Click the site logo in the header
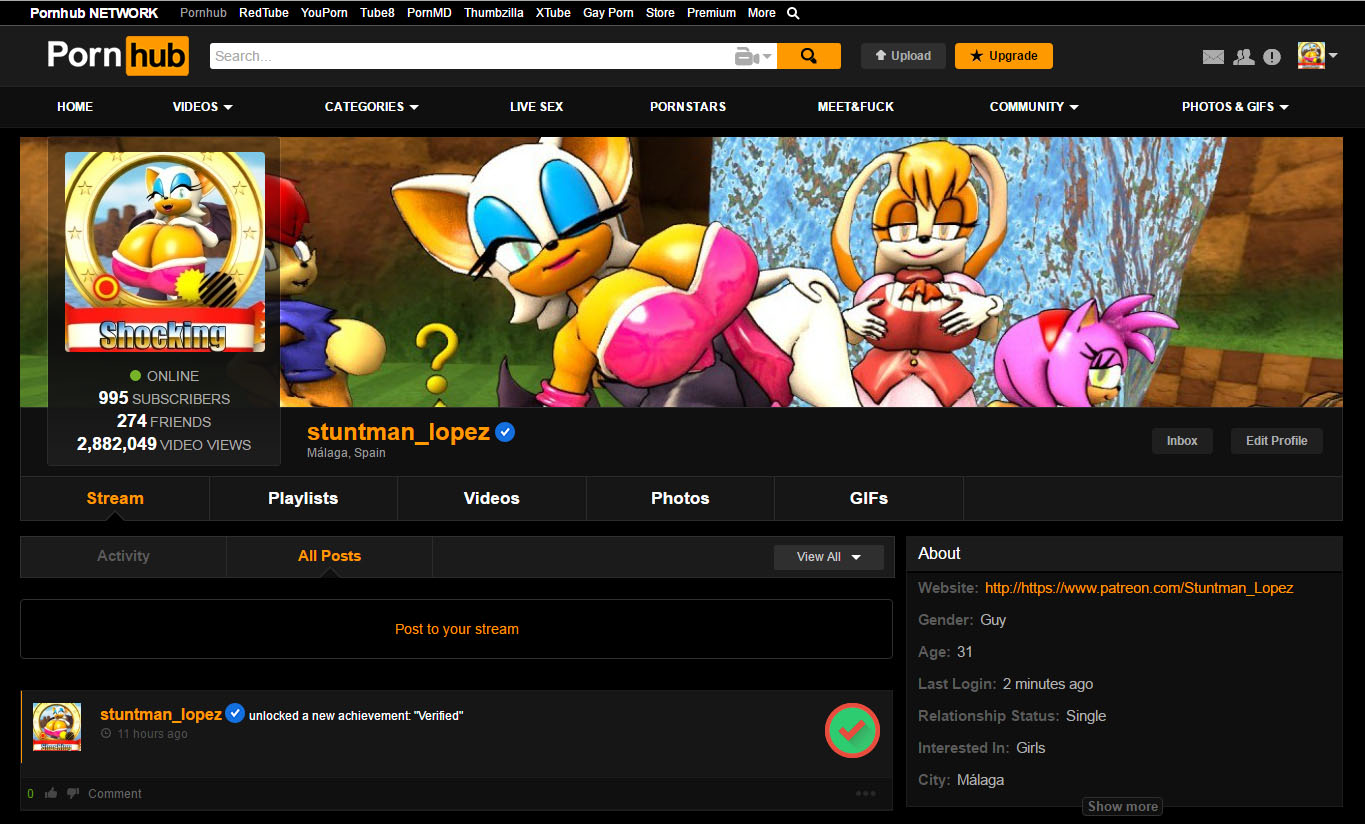Screen dimensions: 1365x824 tap(118, 56)
